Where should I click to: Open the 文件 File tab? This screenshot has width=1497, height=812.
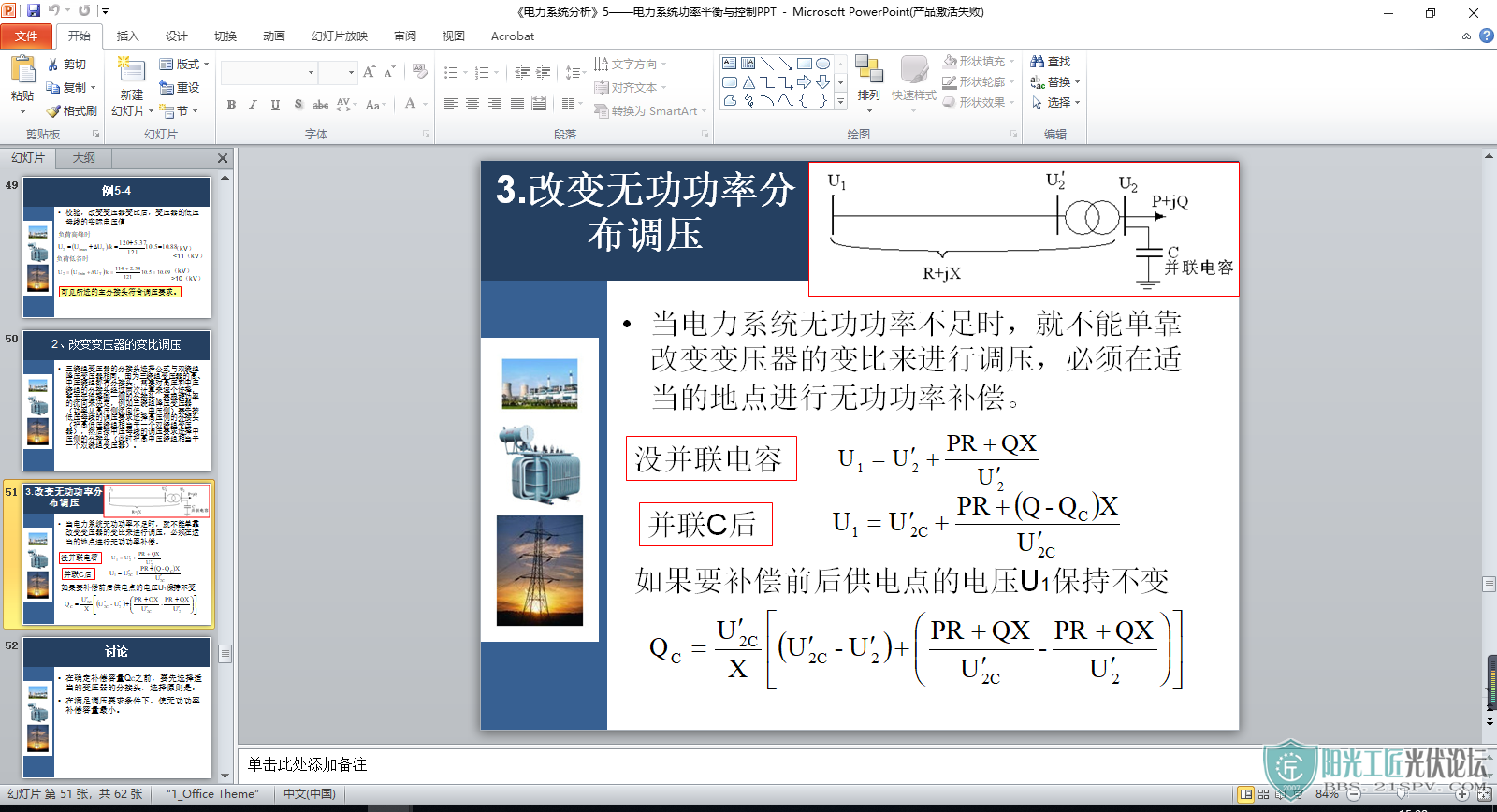(26, 36)
